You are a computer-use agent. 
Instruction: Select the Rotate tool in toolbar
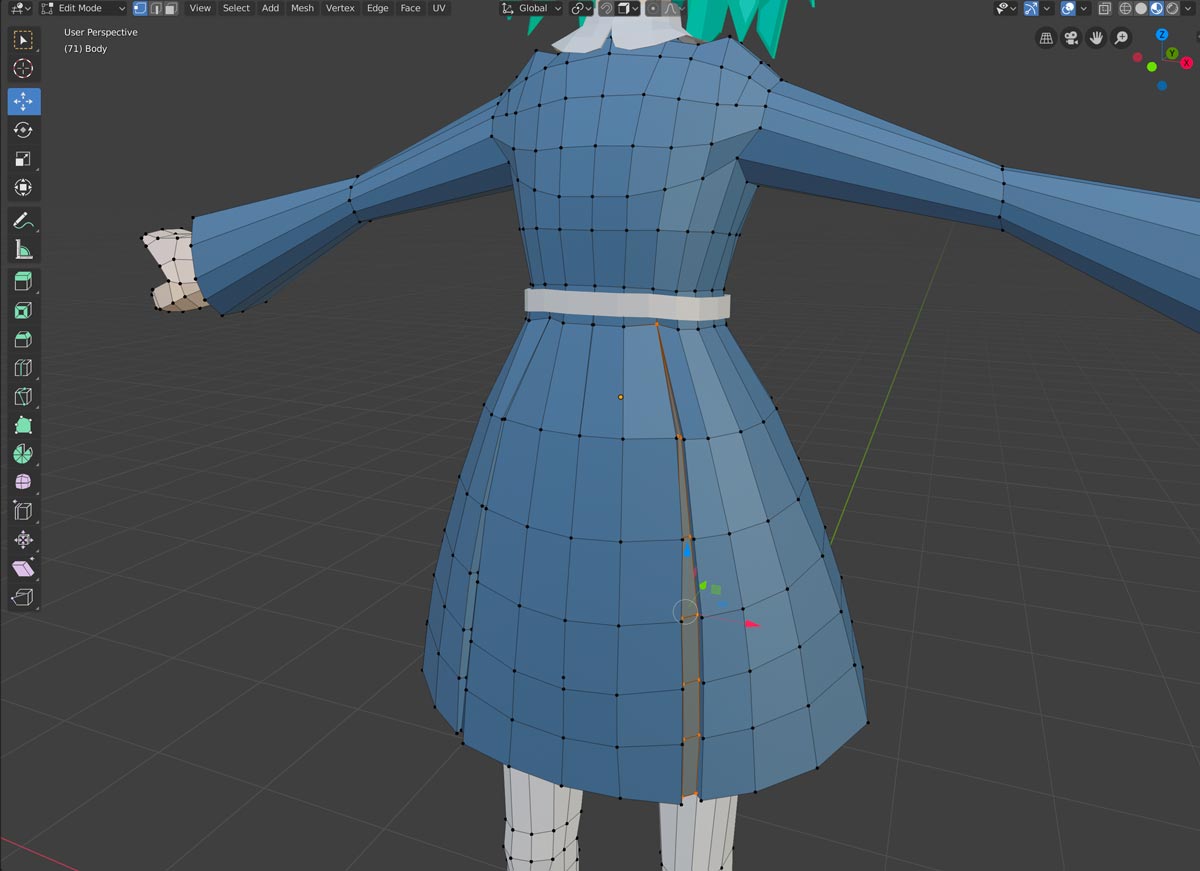23,130
